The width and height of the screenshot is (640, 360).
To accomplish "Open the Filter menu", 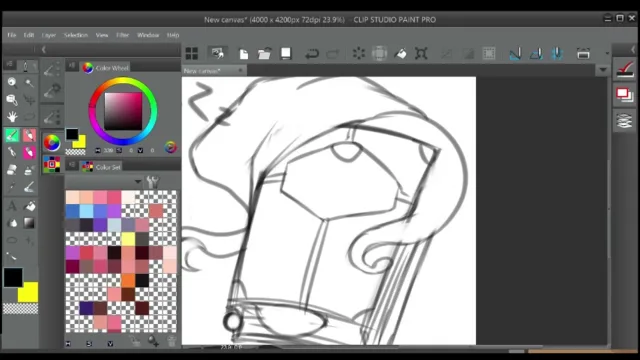I will 122,35.
